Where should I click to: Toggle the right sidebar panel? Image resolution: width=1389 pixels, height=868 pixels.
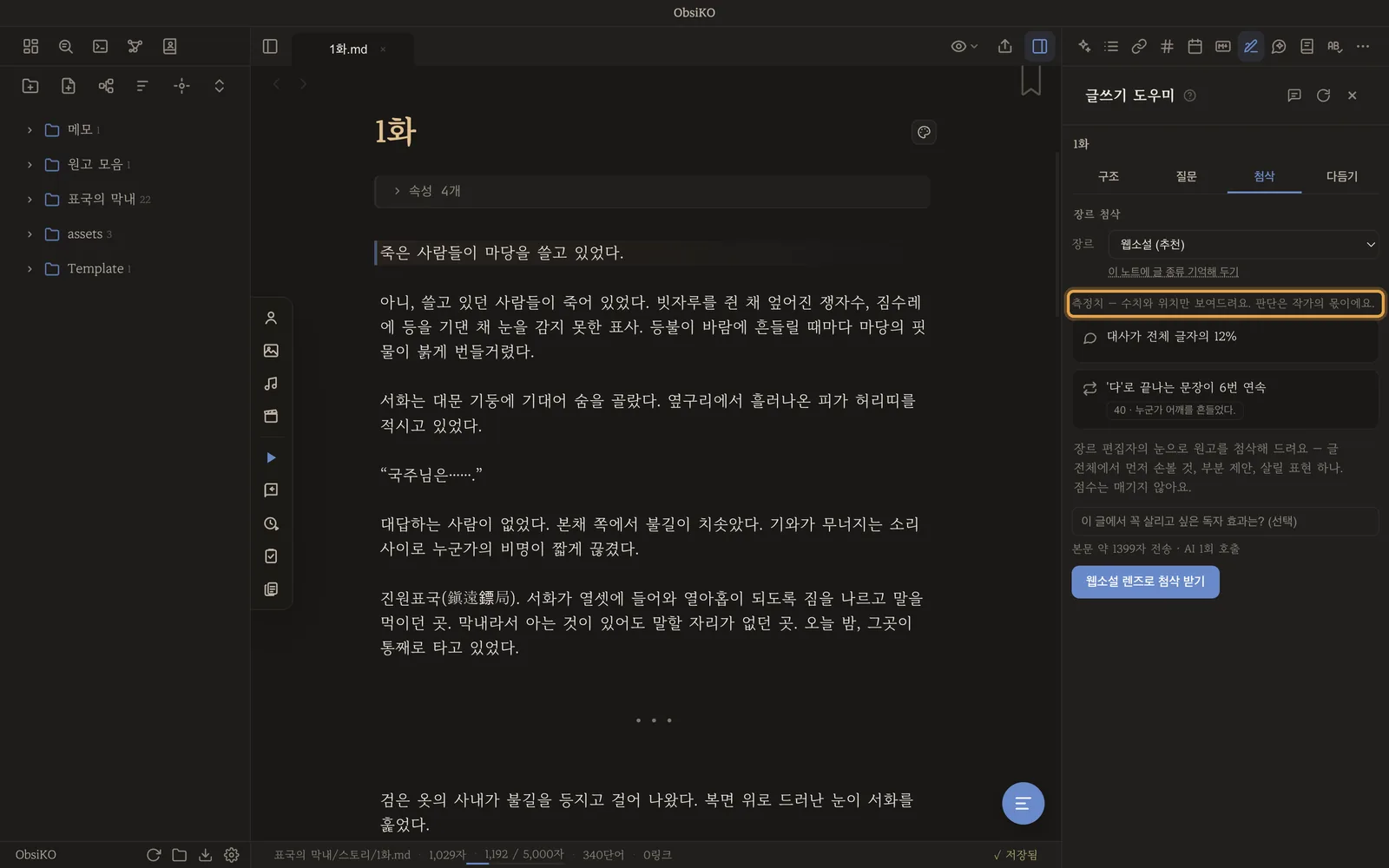click(1039, 46)
